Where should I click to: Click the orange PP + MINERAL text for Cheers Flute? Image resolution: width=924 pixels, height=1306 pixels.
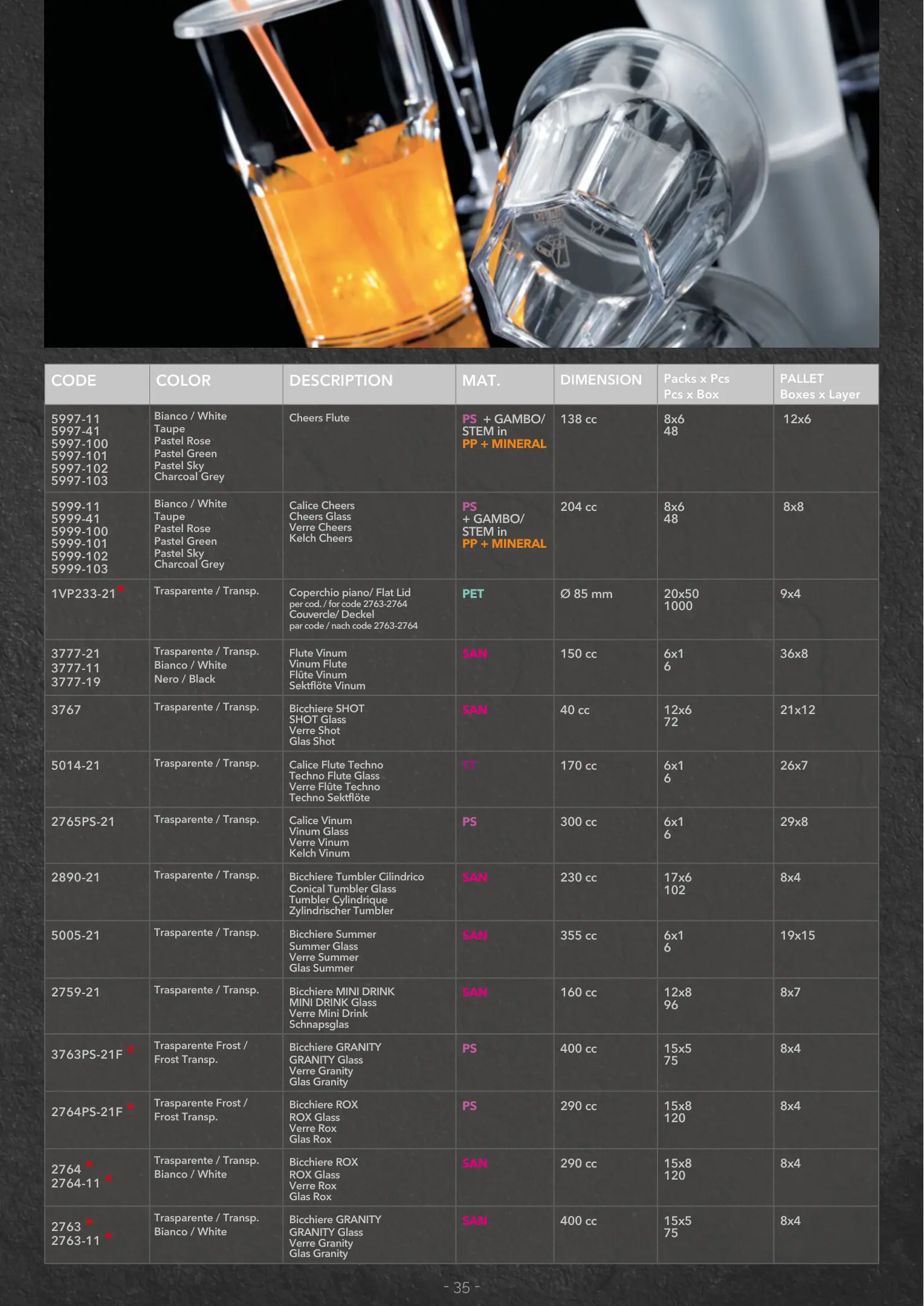point(503,444)
